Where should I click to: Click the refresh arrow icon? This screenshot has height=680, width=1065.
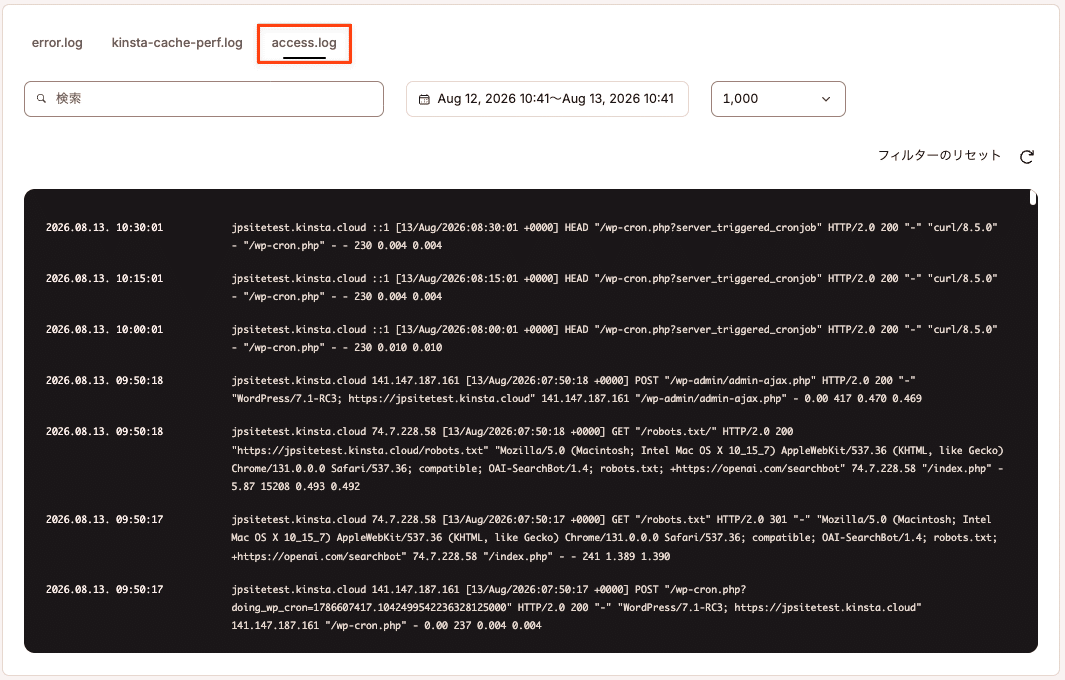[x=1027, y=157]
